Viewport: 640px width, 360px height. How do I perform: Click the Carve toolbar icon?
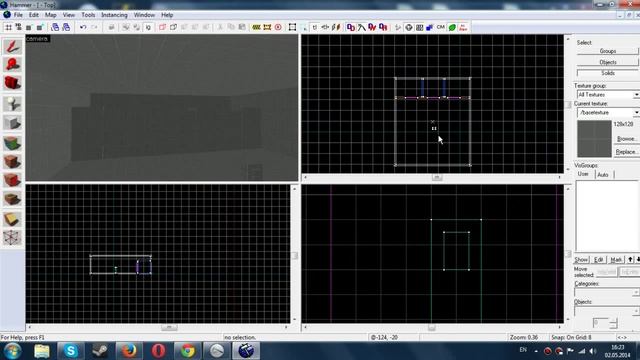pyautogui.click(x=111, y=27)
